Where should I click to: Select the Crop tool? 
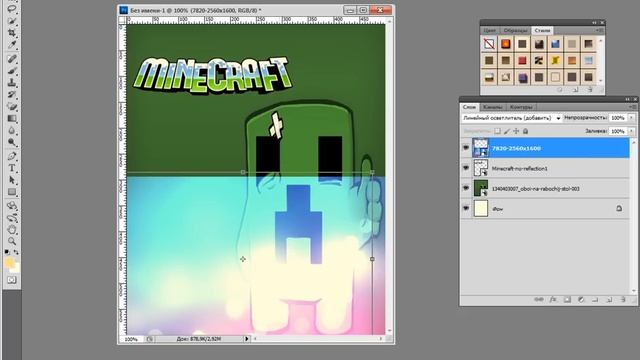(x=12, y=33)
